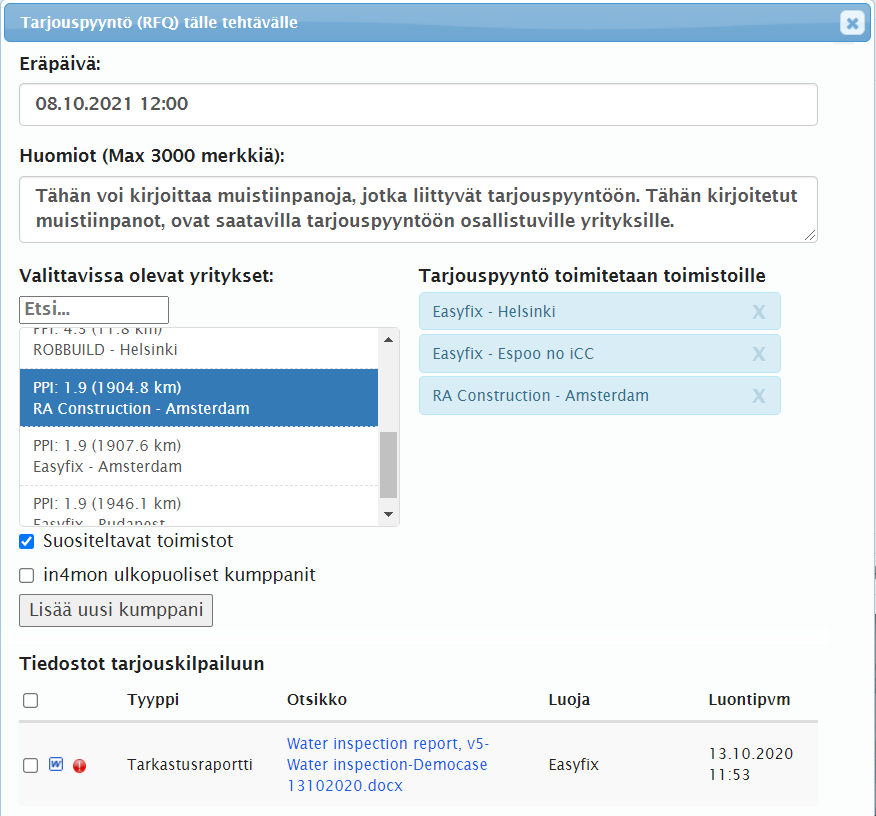Click the Eräpäivä date field
The width and height of the screenshot is (876, 816).
(418, 104)
